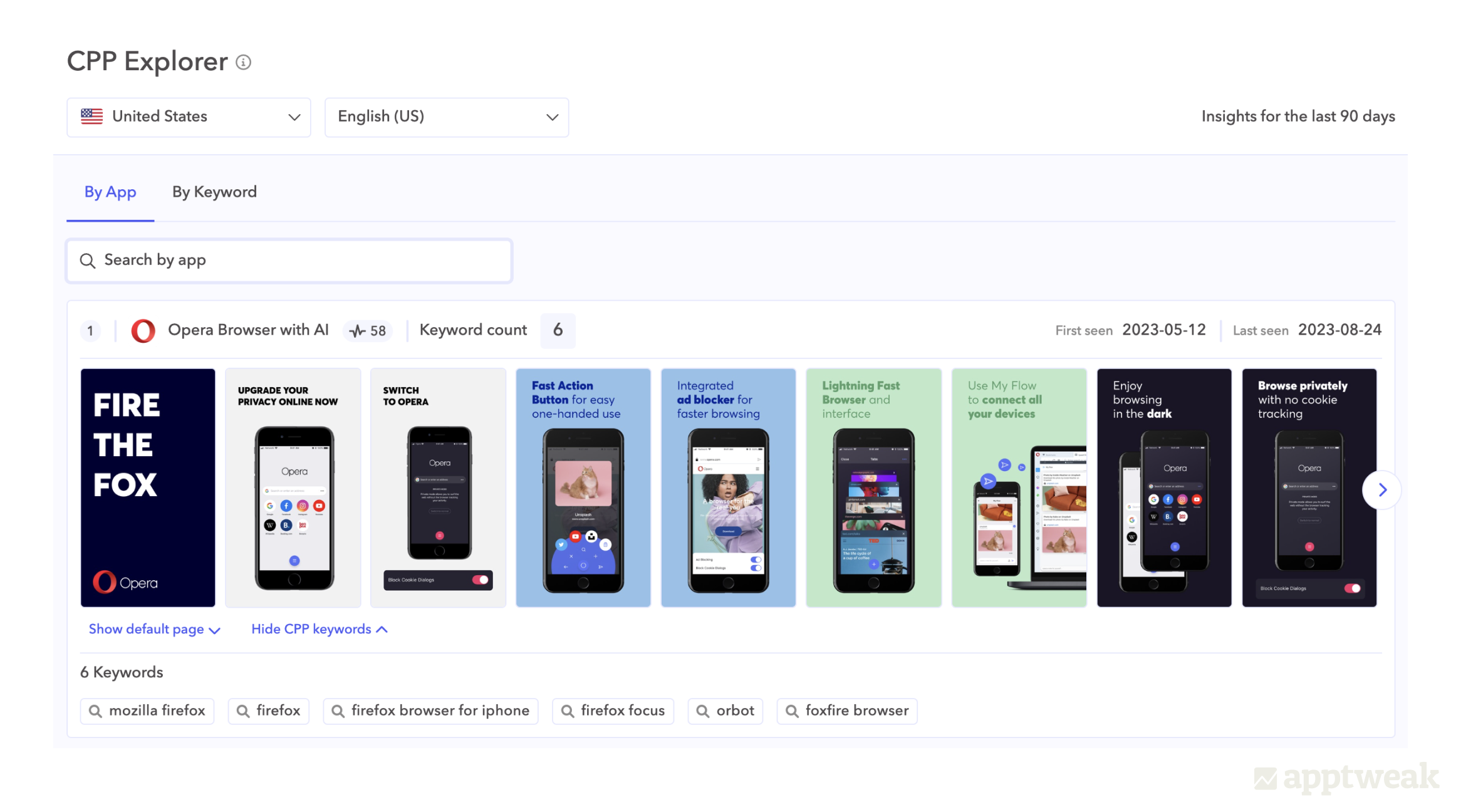Screen dimensions: 1461x812
Task: Click the Opera Browser app logo icon
Action: [x=143, y=330]
